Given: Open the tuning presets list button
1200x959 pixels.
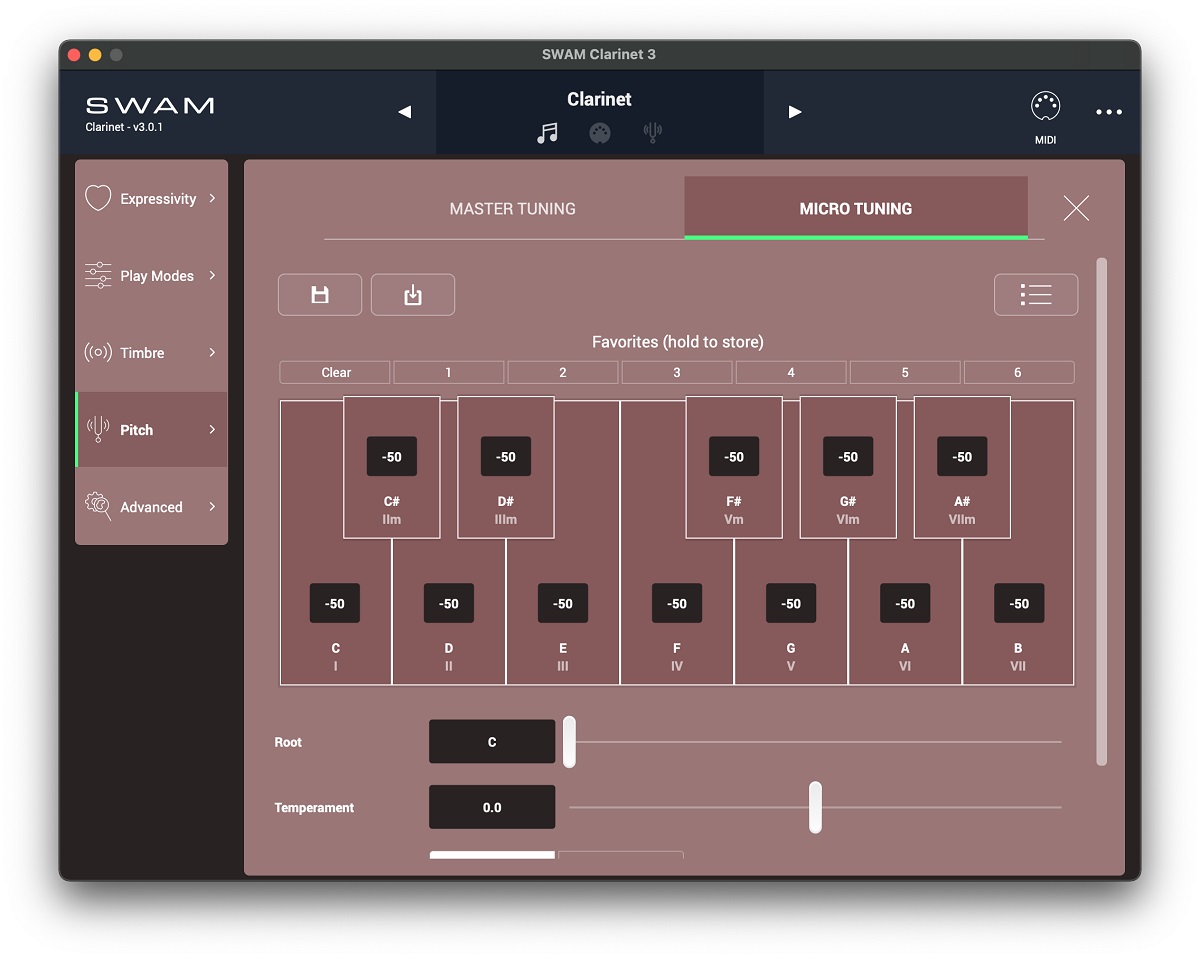Looking at the screenshot, I should pyautogui.click(x=1036, y=295).
